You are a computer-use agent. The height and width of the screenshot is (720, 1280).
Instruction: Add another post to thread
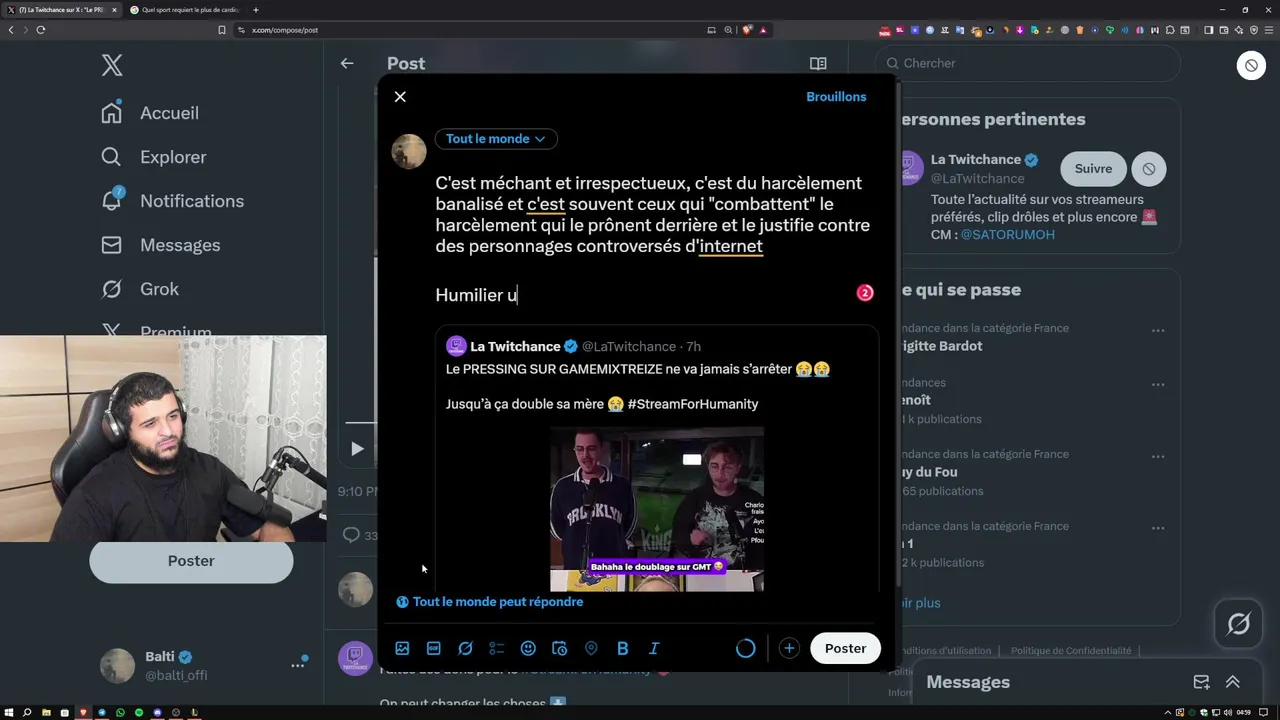tap(789, 648)
